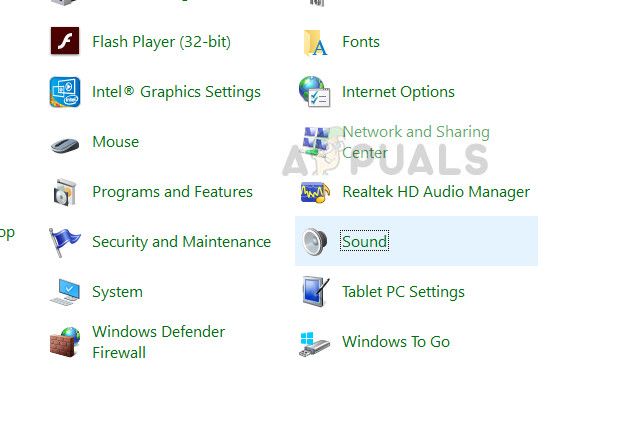Screen dimensions: 626x421
Task: Click the Fonts folder icon
Action: [315, 42]
